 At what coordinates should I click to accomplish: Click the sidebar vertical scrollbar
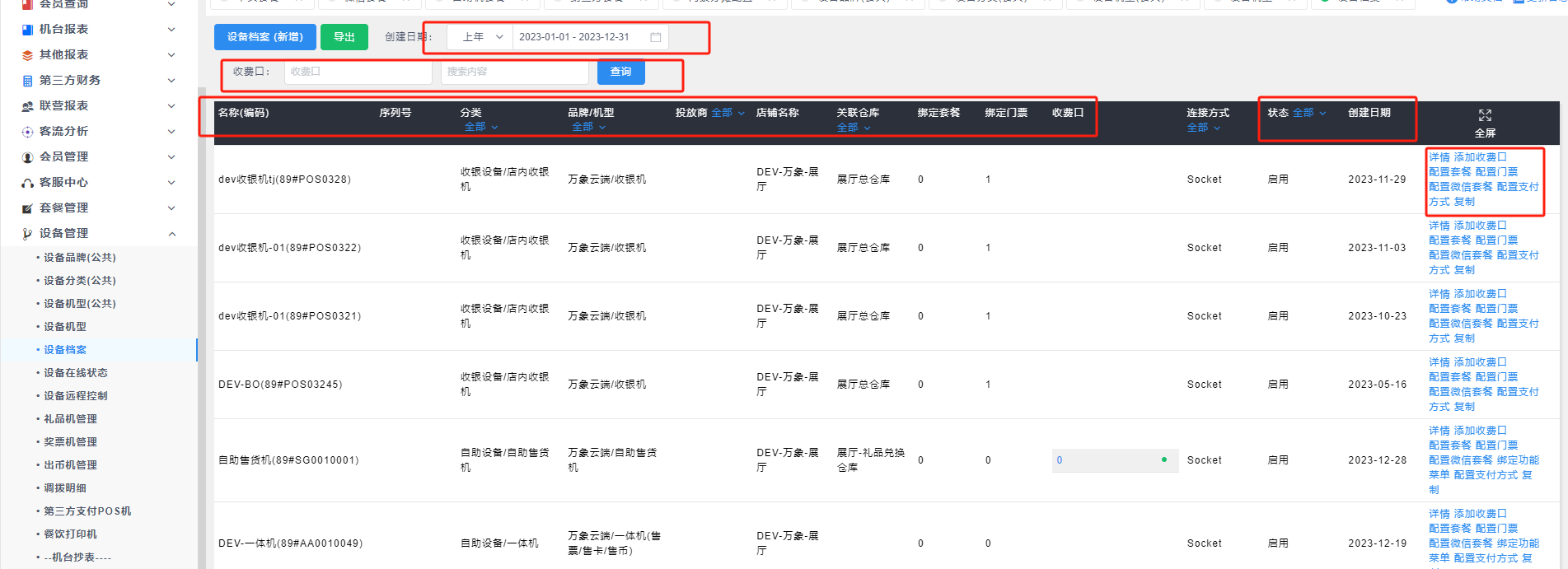coord(202,328)
